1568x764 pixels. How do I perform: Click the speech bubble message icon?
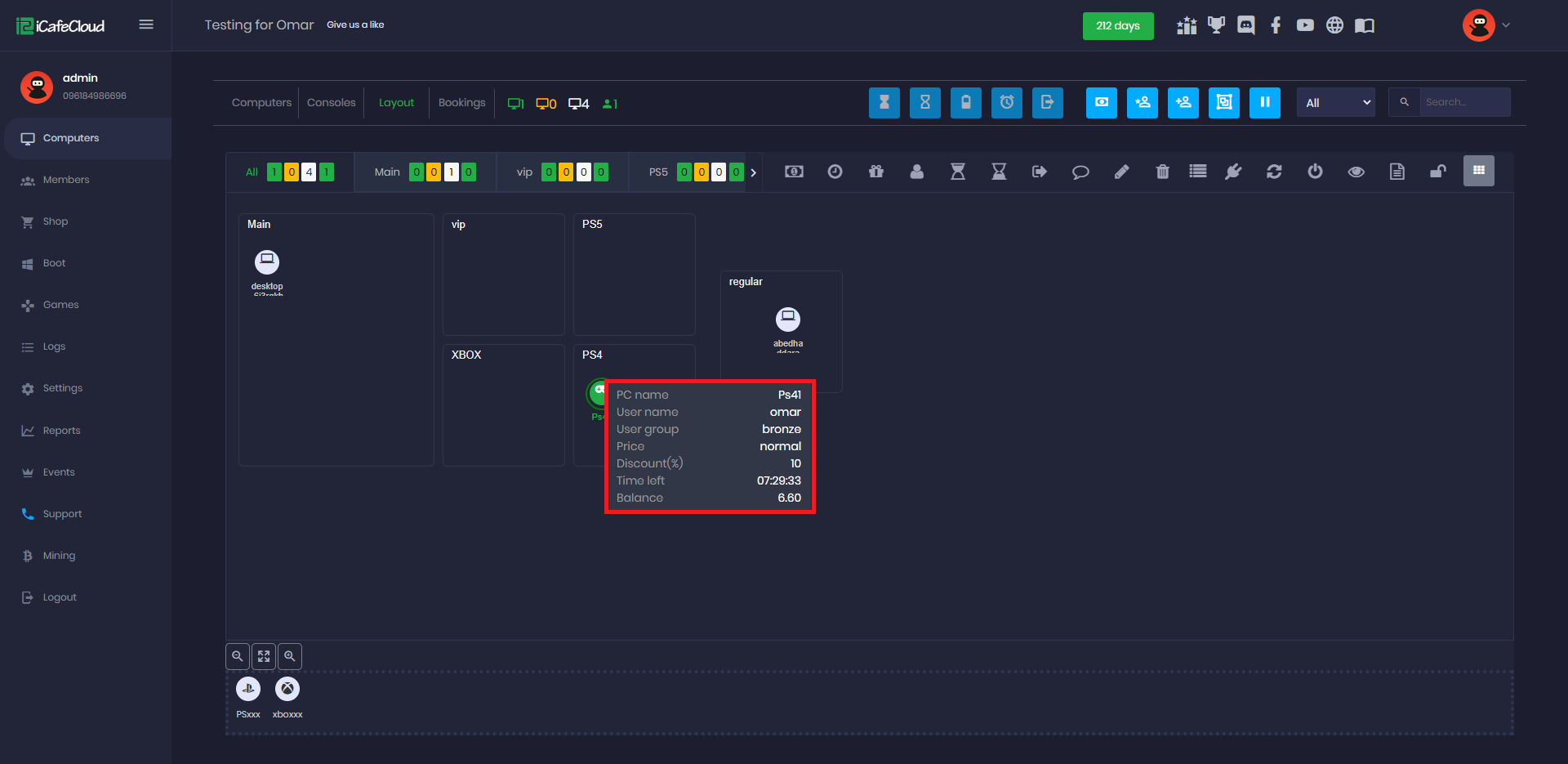click(x=1080, y=172)
